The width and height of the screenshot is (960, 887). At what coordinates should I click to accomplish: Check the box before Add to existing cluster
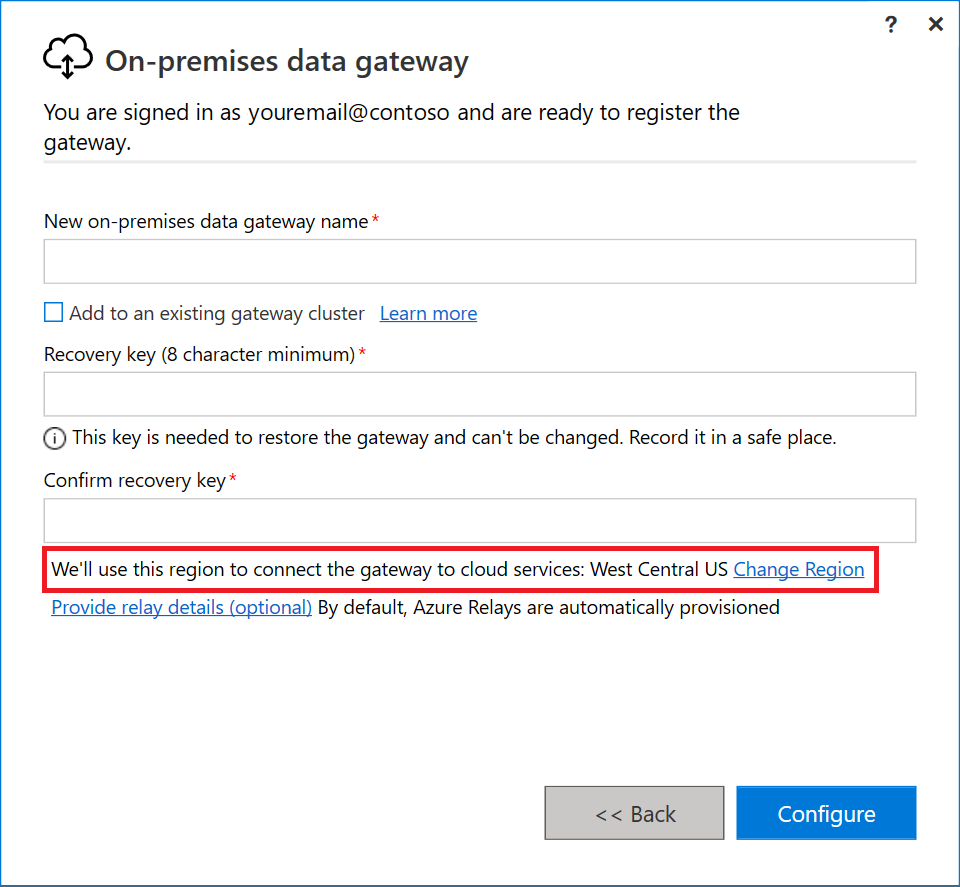pos(53,312)
